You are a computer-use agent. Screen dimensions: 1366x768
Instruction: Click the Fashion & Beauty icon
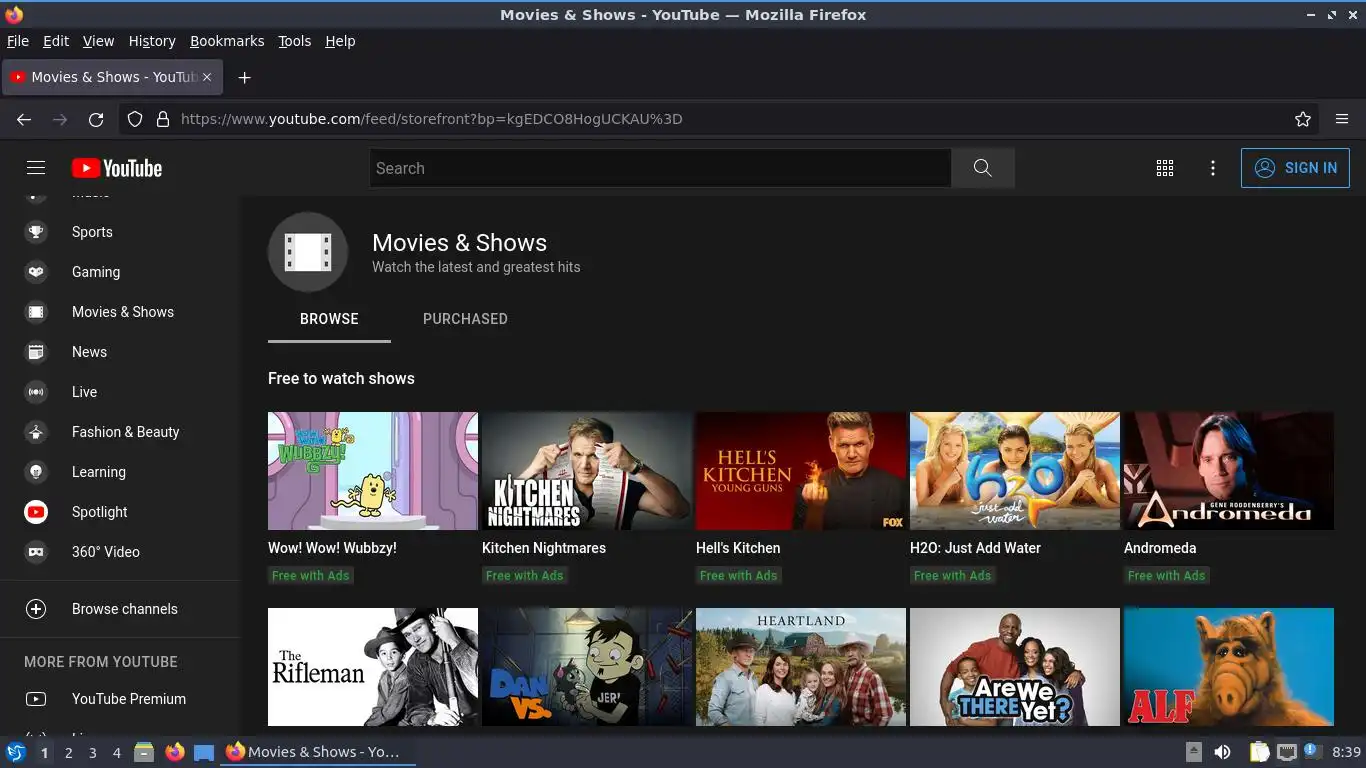(x=36, y=432)
